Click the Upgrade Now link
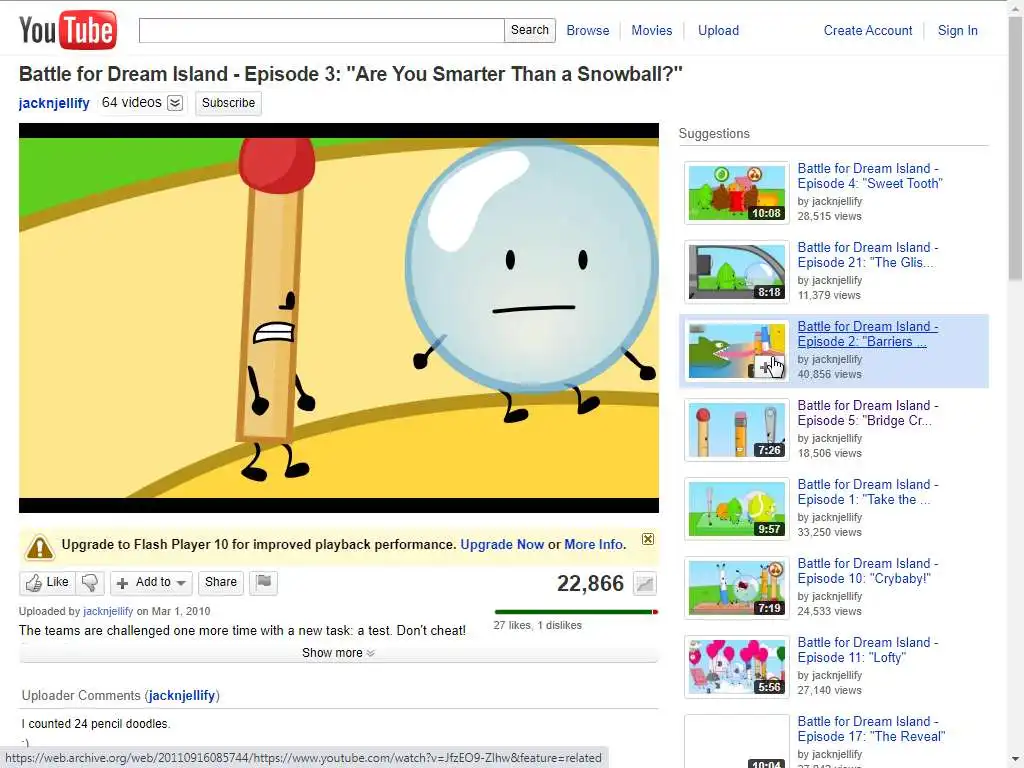The image size is (1024, 768). point(502,544)
